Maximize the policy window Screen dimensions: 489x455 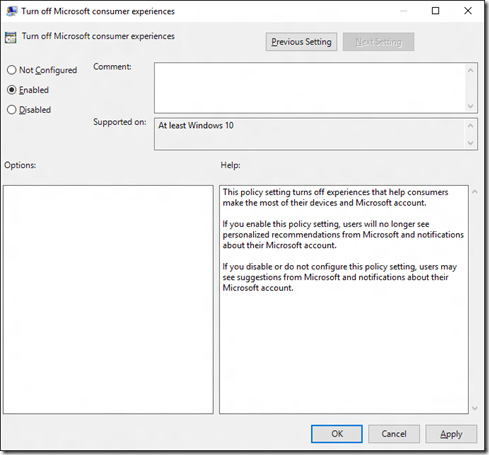[x=435, y=11]
